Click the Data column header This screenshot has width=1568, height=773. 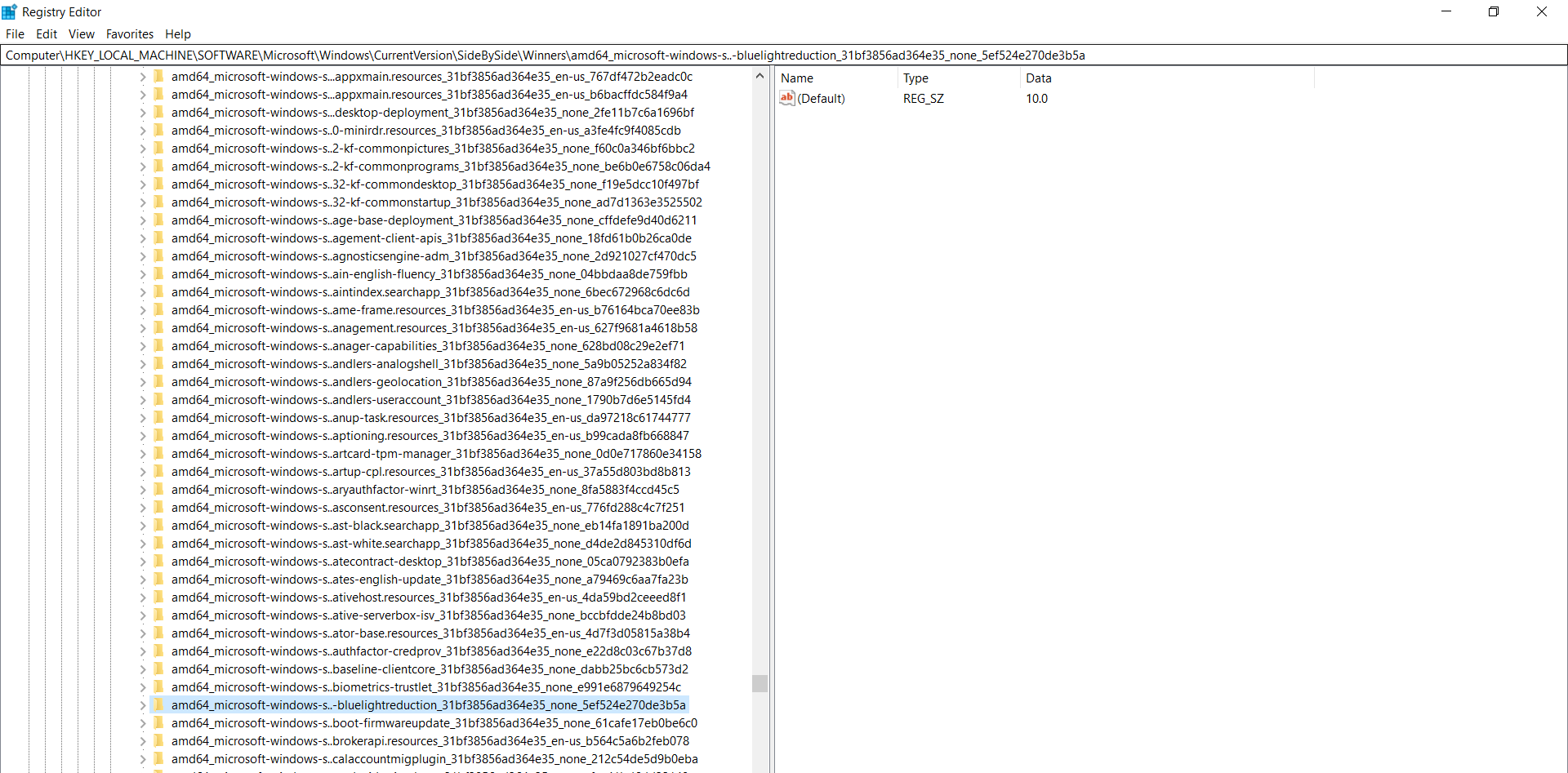[x=1166, y=78]
